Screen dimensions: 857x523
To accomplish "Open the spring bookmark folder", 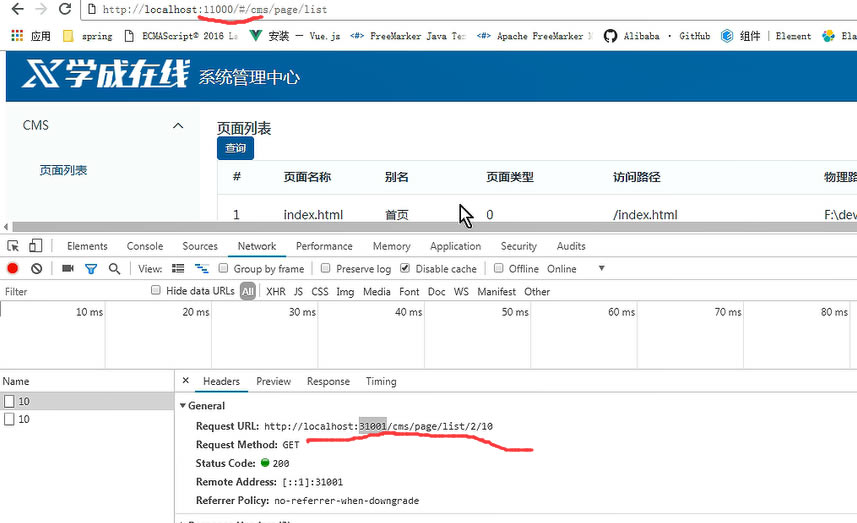I will (x=87, y=36).
